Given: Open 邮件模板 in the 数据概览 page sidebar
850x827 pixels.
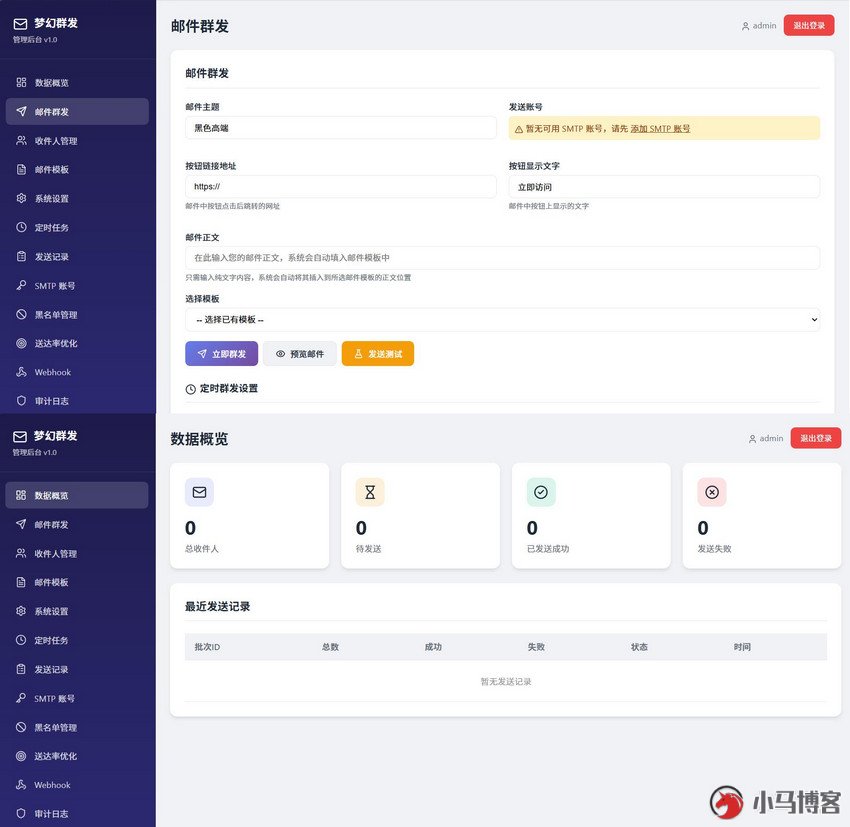Looking at the screenshot, I should (x=77, y=582).
